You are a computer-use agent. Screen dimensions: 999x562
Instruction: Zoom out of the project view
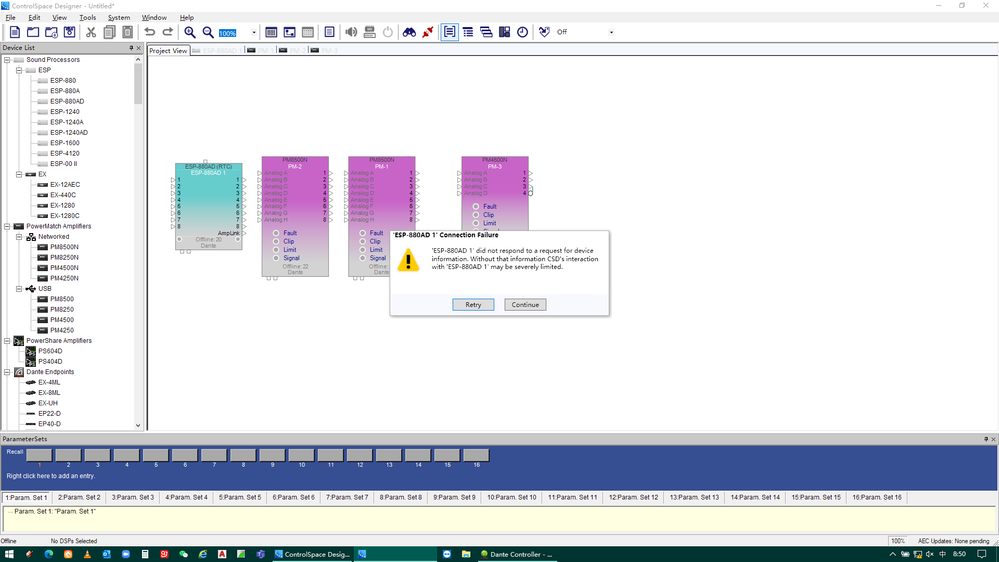[x=208, y=32]
